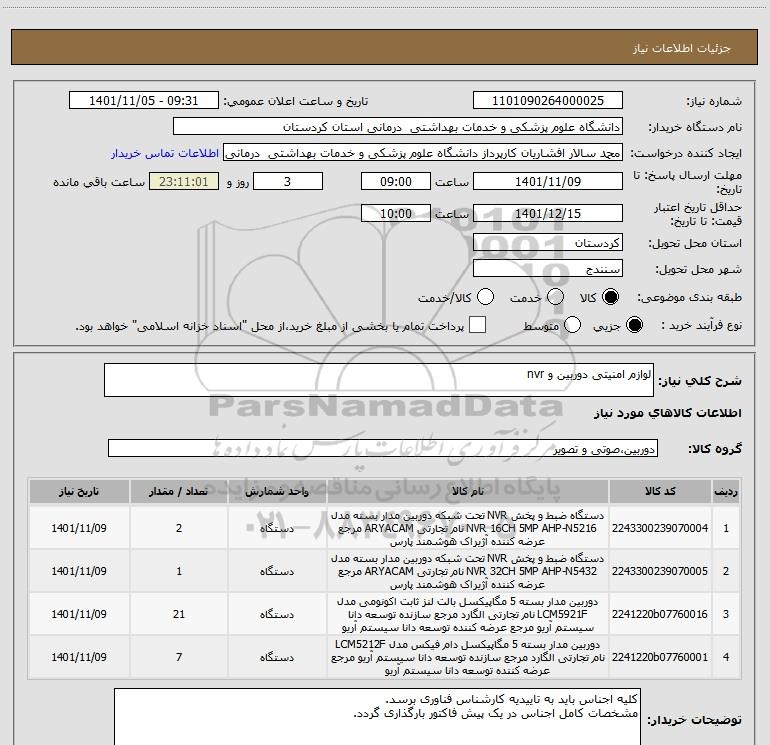Image resolution: width=770 pixels, height=745 pixels.
Task: Click the unit دستگاه in row 3
Action: [277, 614]
